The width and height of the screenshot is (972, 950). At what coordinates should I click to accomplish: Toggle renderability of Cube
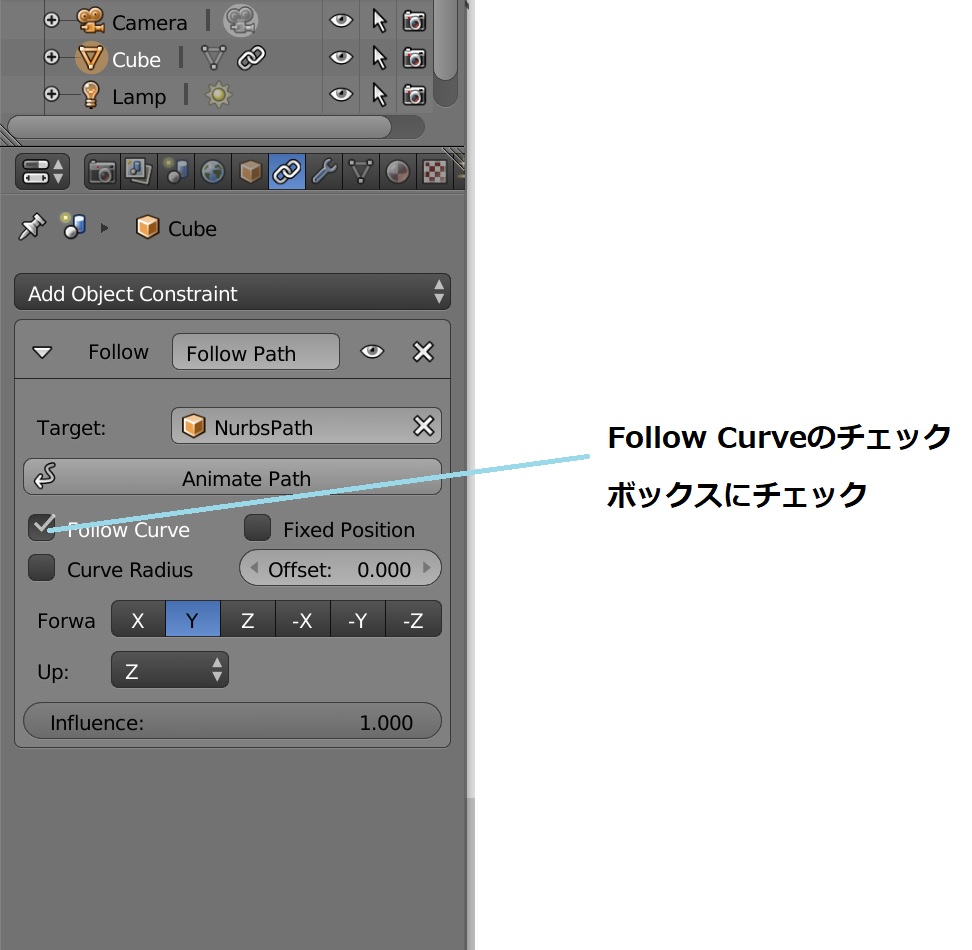[414, 58]
